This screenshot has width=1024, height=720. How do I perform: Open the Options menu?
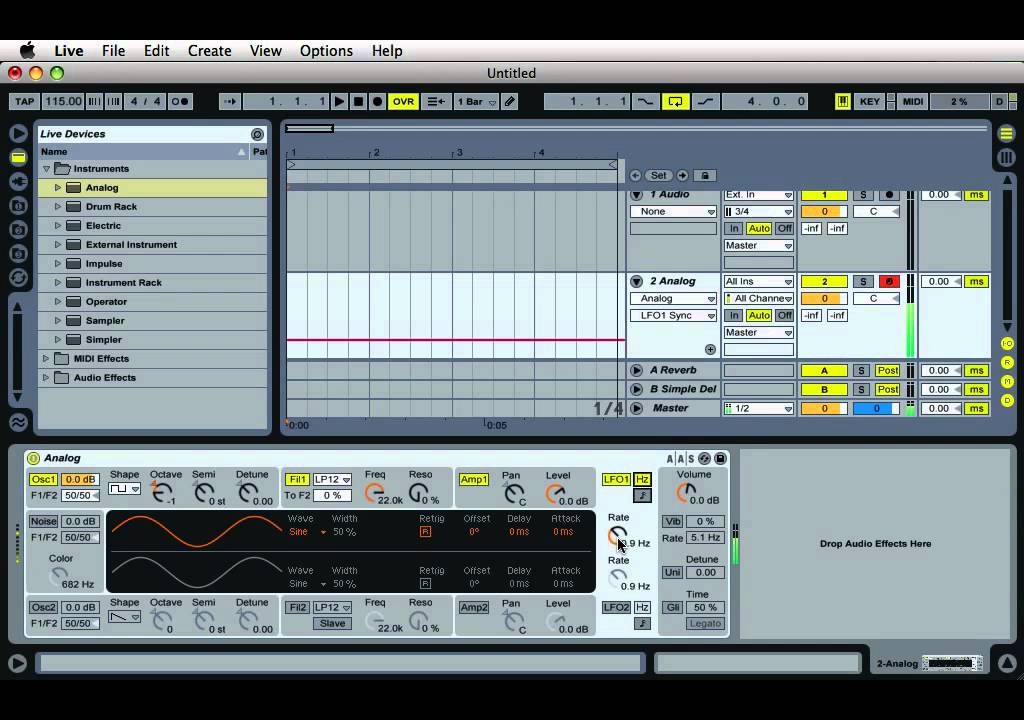pyautogui.click(x=326, y=51)
